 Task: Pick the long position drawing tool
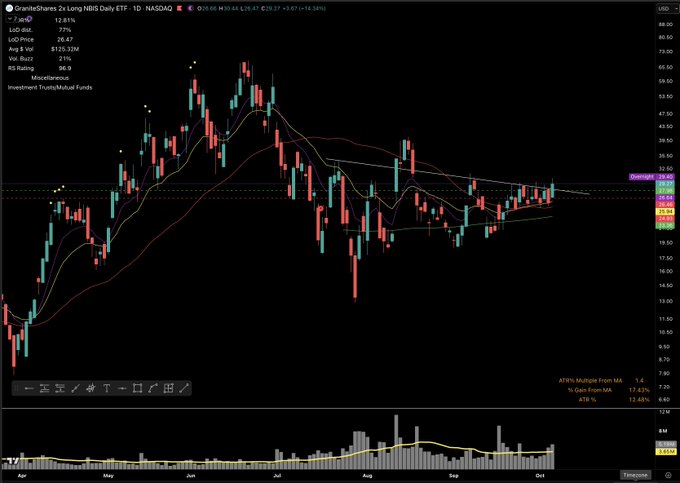pos(44,388)
